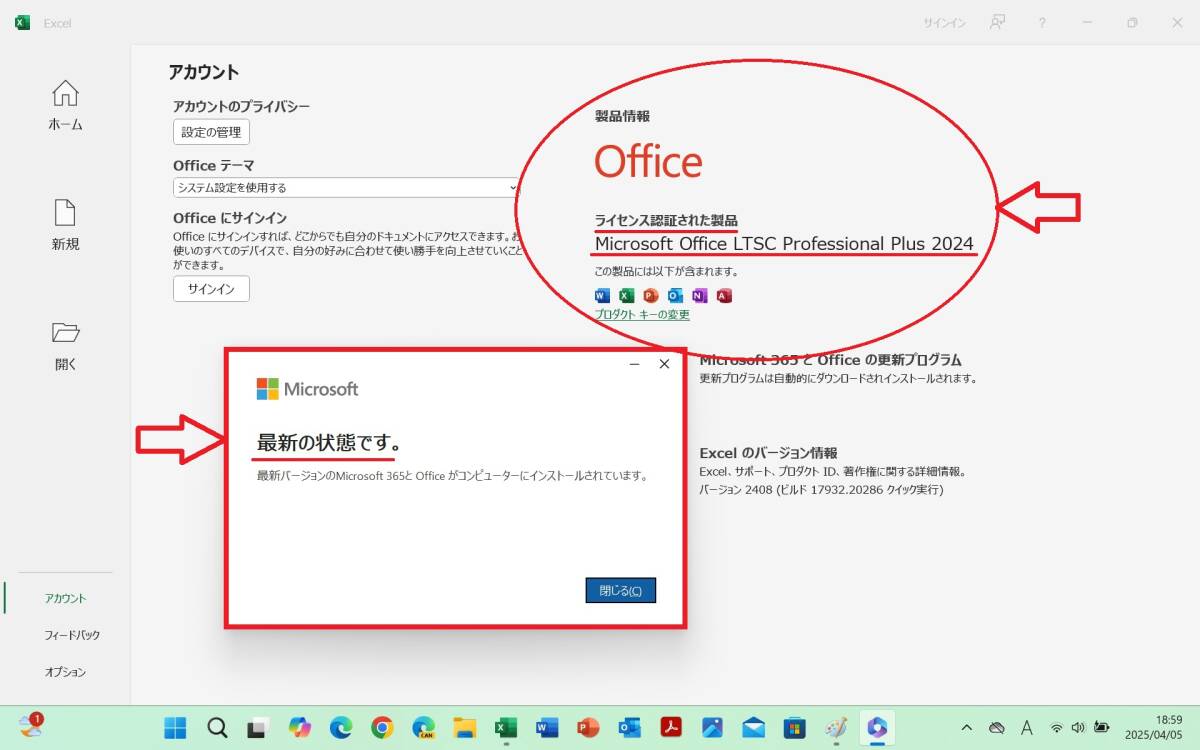1200x750 pixels.
Task: Click the X on the Microsoft update dialog
Action: pyautogui.click(x=664, y=364)
